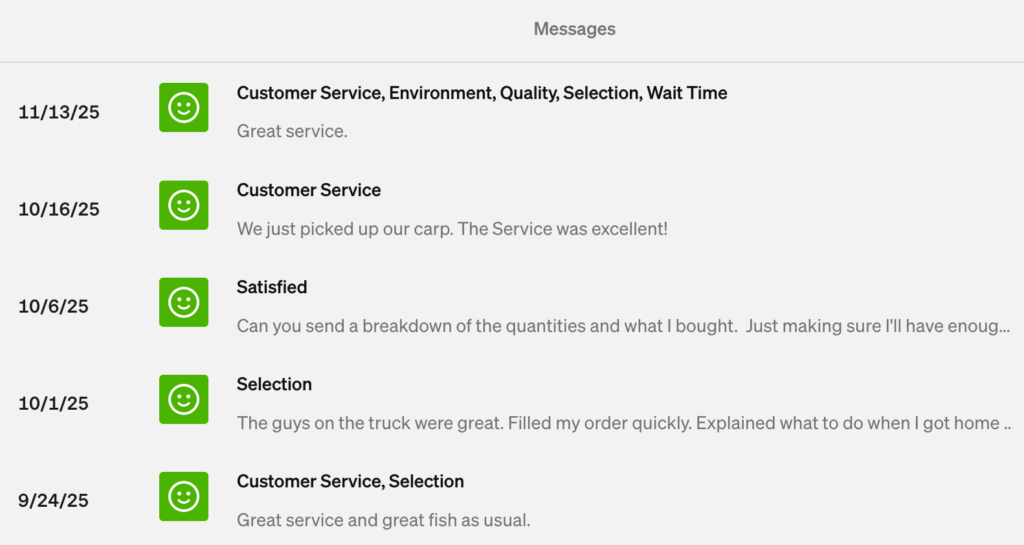1024x545 pixels.
Task: Select the 11/13/25 date entry
Action: (x=59, y=112)
